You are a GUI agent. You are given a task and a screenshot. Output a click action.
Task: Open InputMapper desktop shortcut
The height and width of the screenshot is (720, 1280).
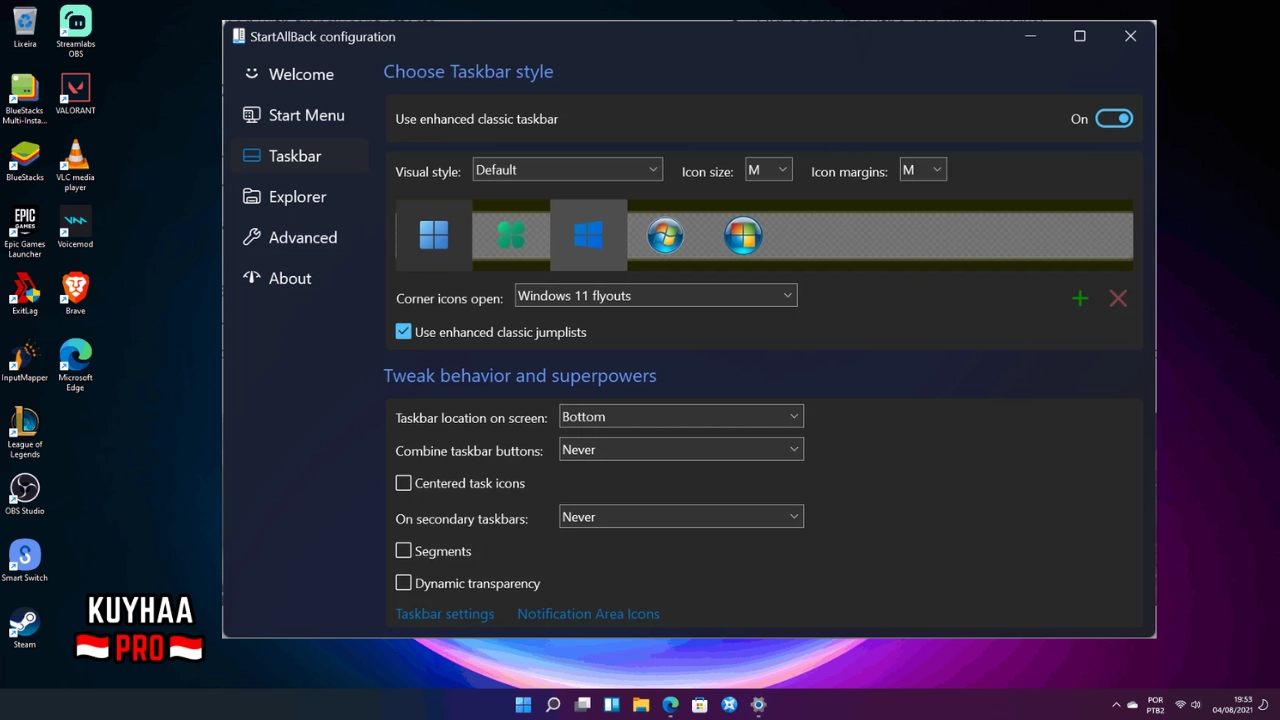click(x=25, y=361)
